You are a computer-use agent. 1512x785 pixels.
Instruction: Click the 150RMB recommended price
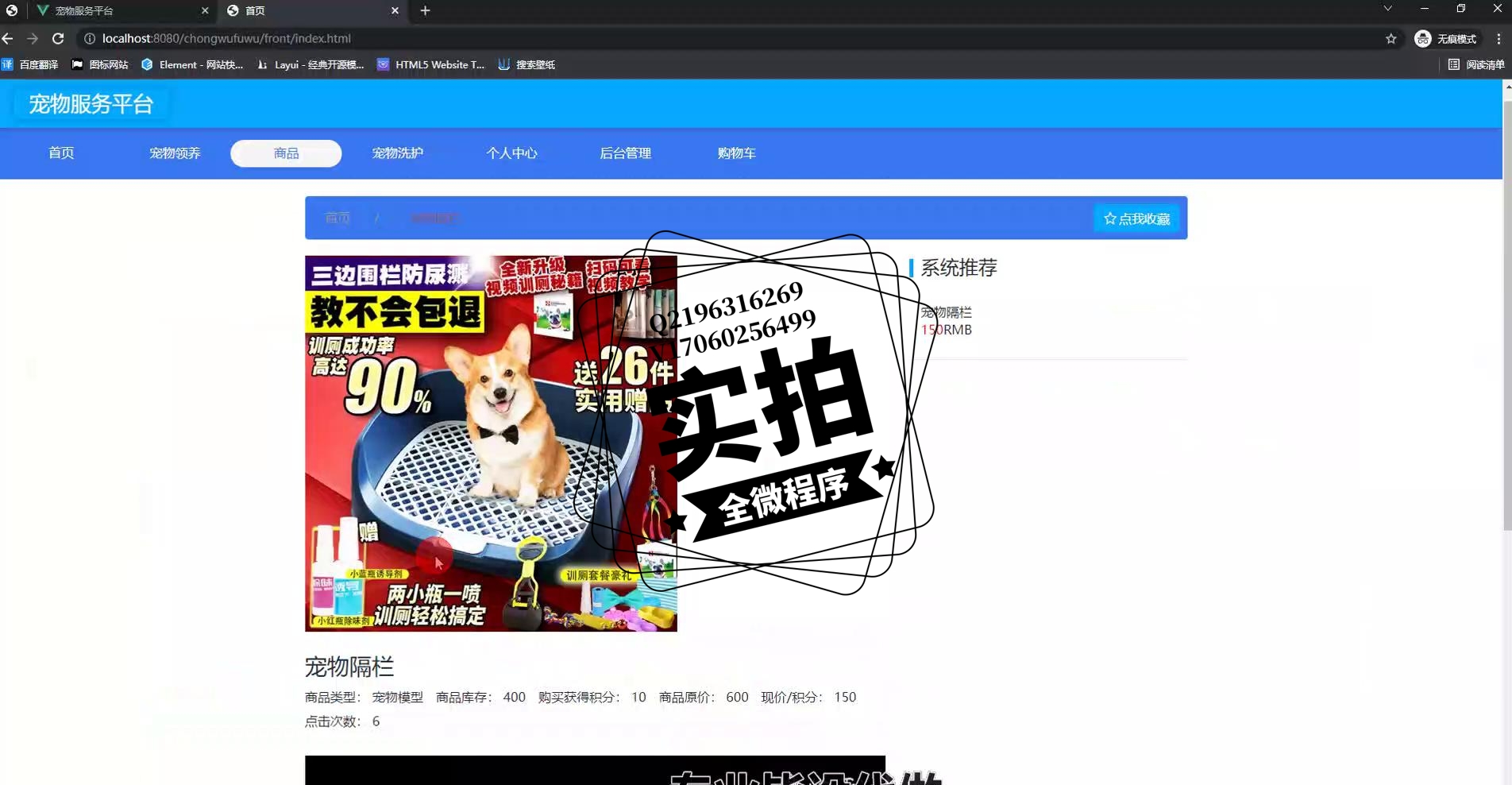(946, 330)
